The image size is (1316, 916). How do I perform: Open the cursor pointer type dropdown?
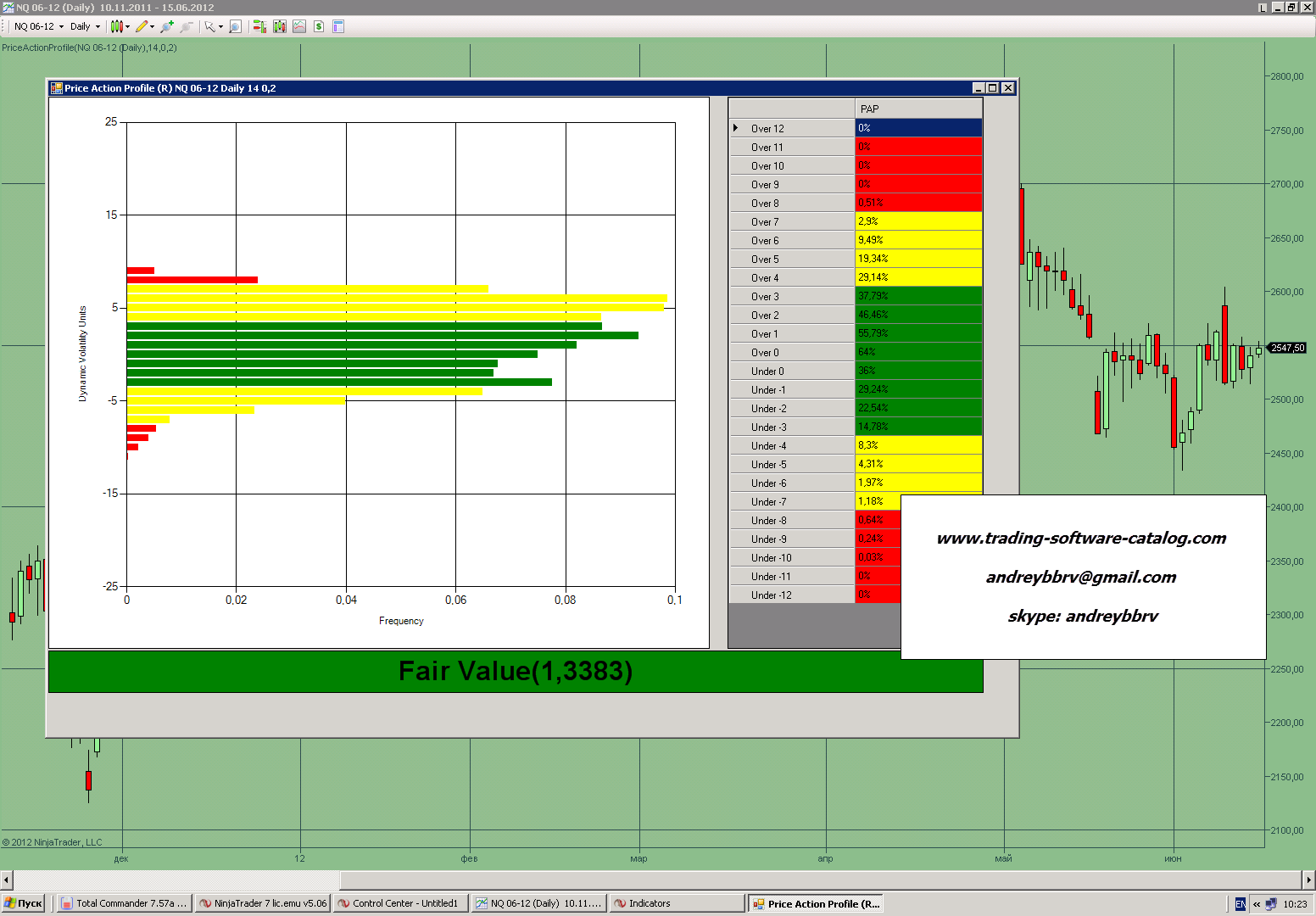pos(213,26)
